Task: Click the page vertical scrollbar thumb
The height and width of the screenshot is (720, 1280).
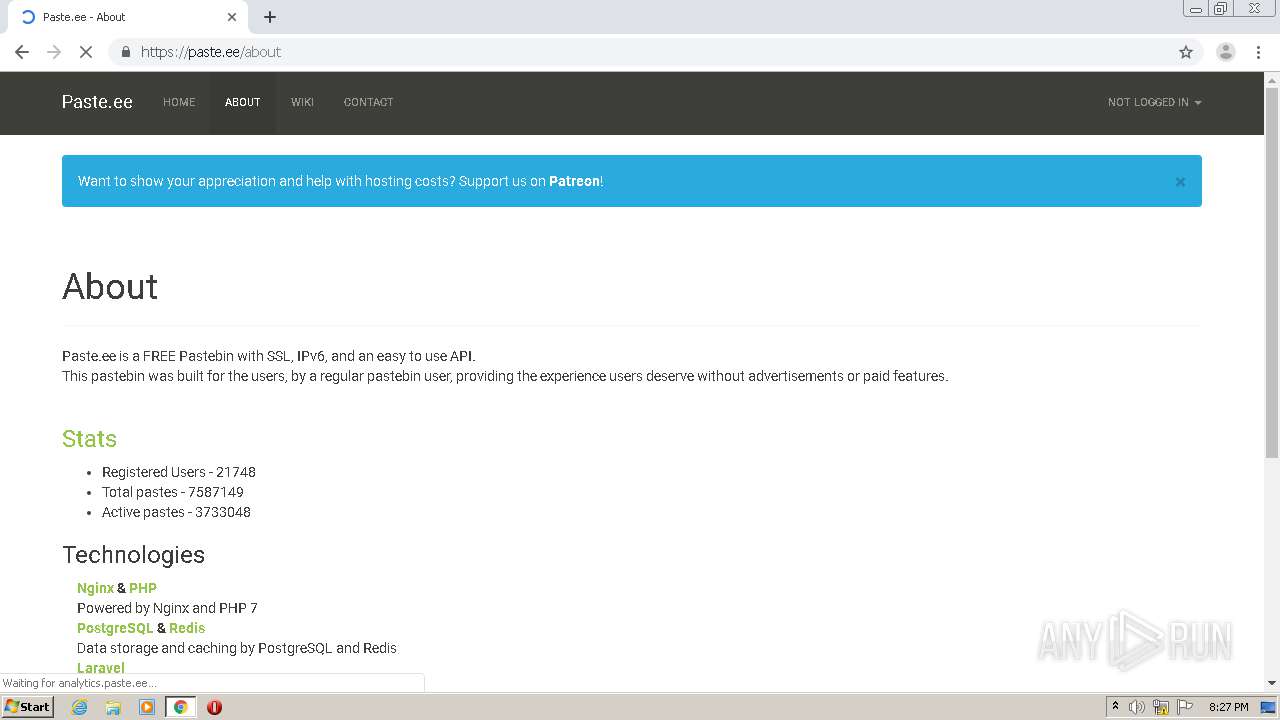Action: point(1272,272)
